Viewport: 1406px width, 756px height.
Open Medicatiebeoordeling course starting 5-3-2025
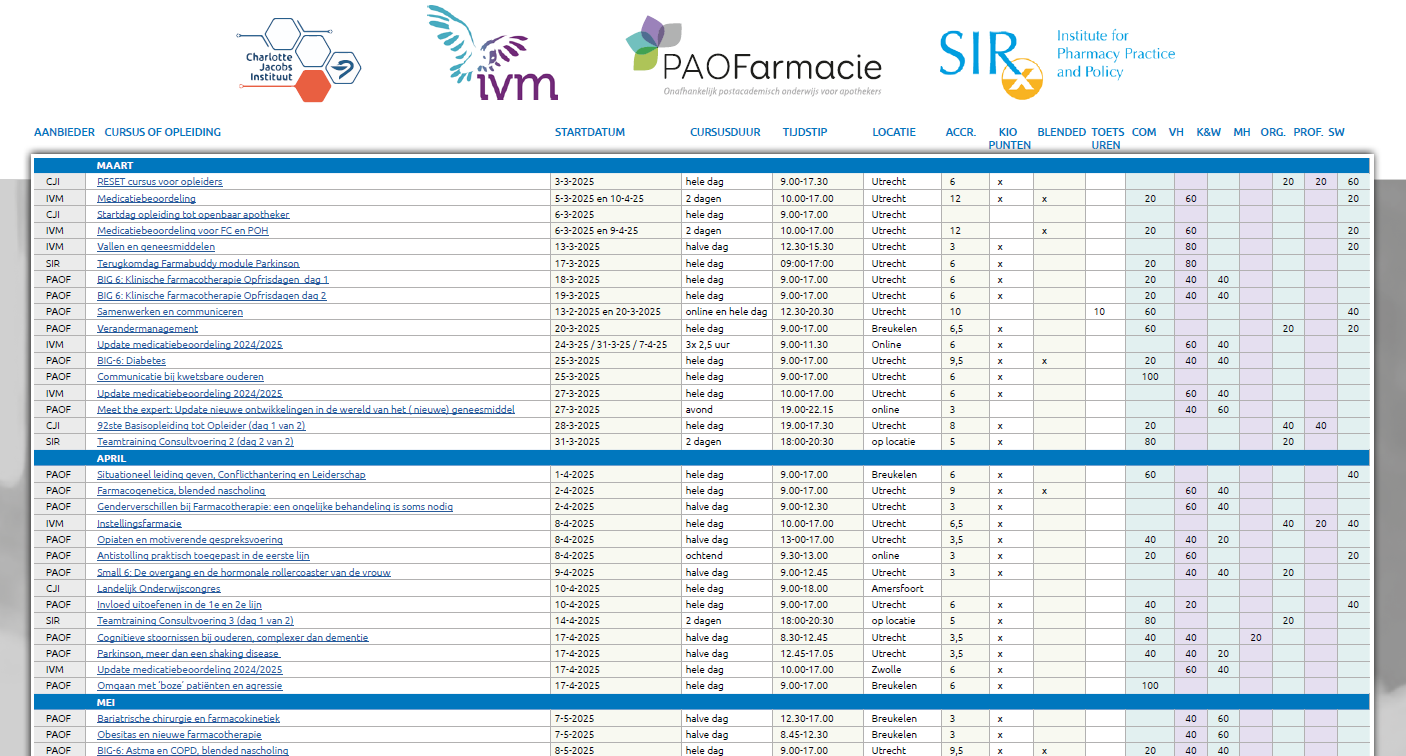[x=146, y=198]
